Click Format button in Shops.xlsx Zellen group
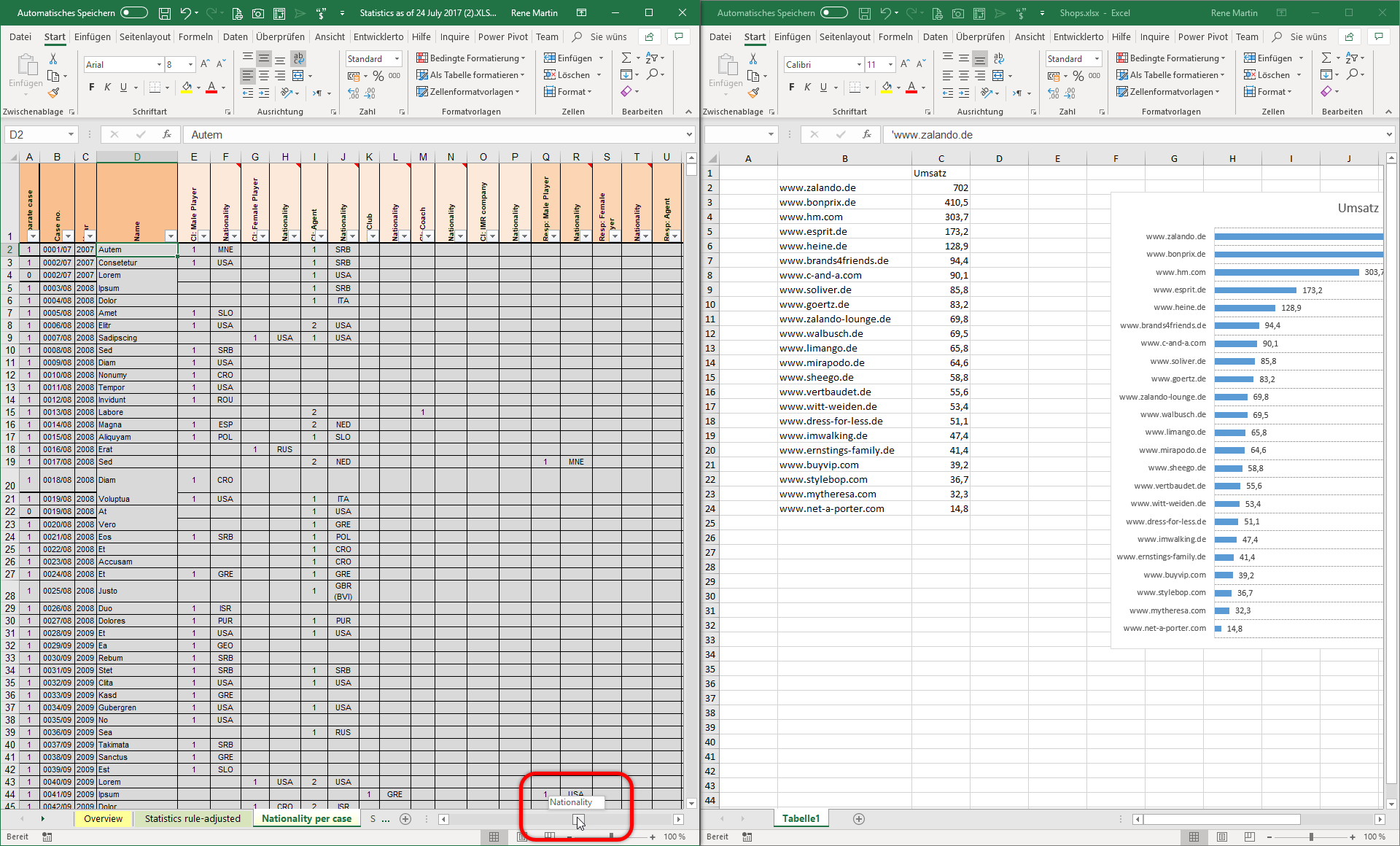The image size is (1400, 846). point(1267,92)
